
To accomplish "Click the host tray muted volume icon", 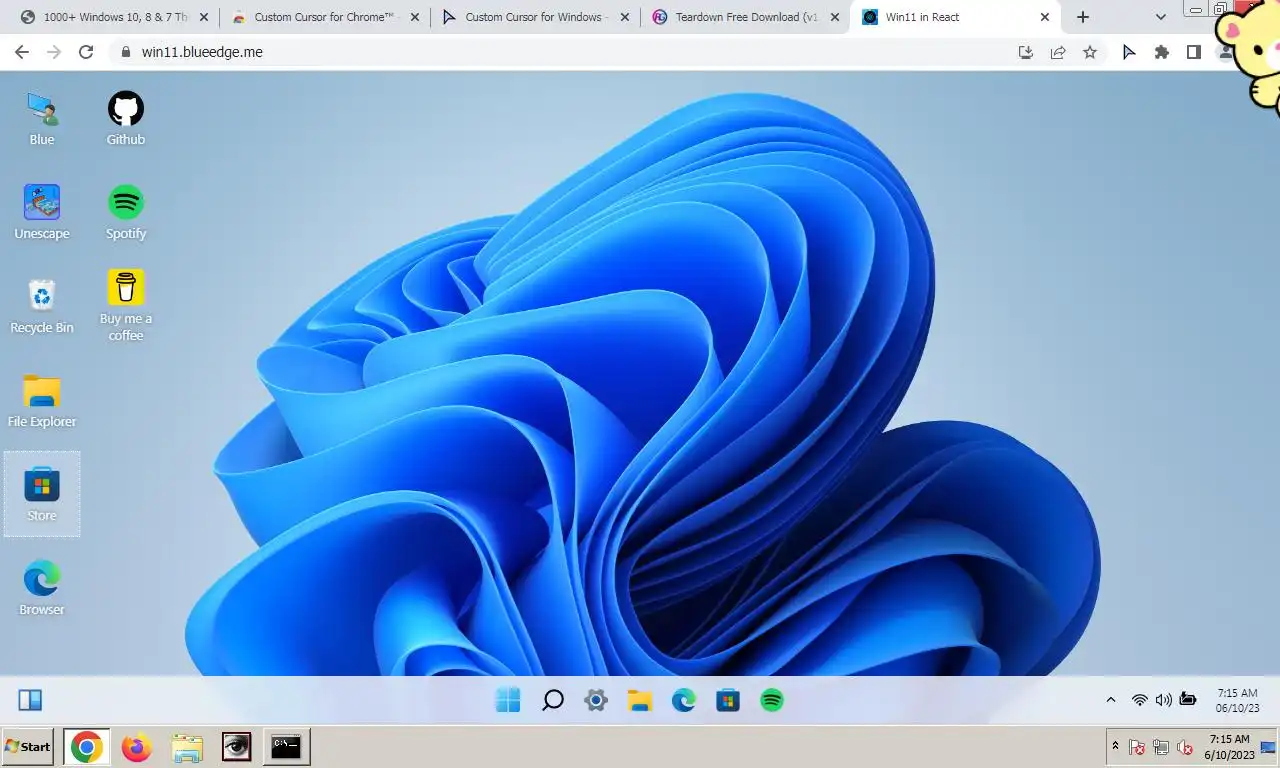I will click(x=1185, y=747).
